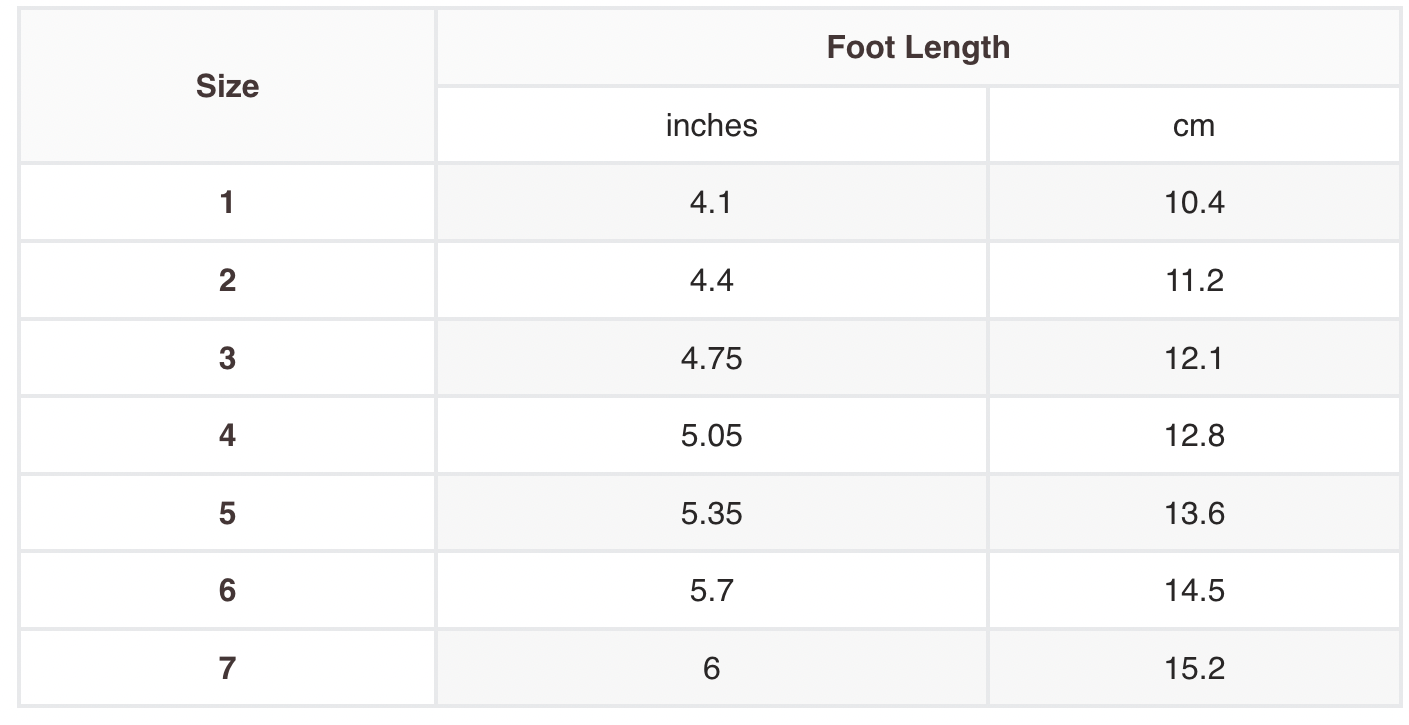Click the 13.6 cm cell
This screenshot has height=725, width=1409.
tap(1193, 513)
